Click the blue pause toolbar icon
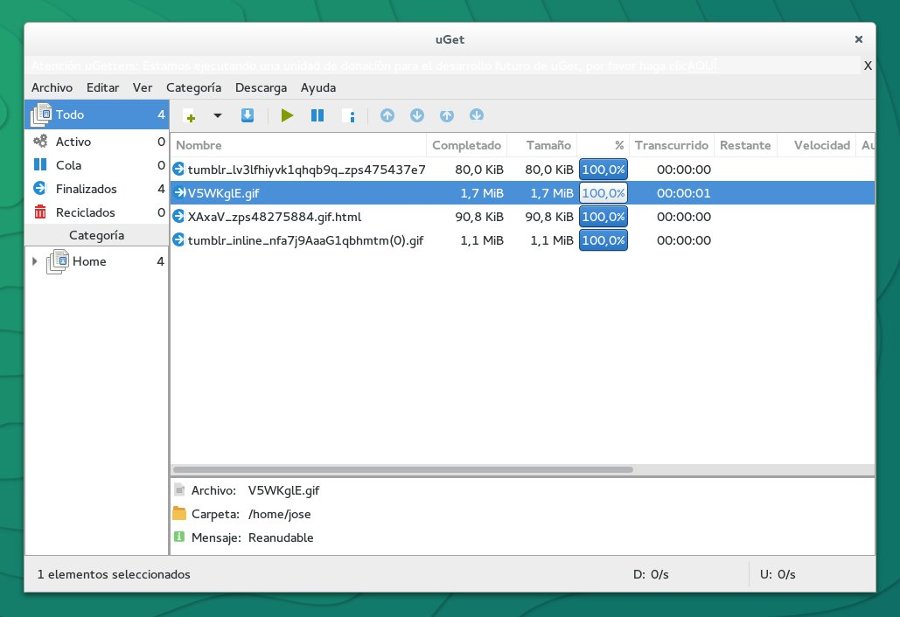 pos(317,116)
